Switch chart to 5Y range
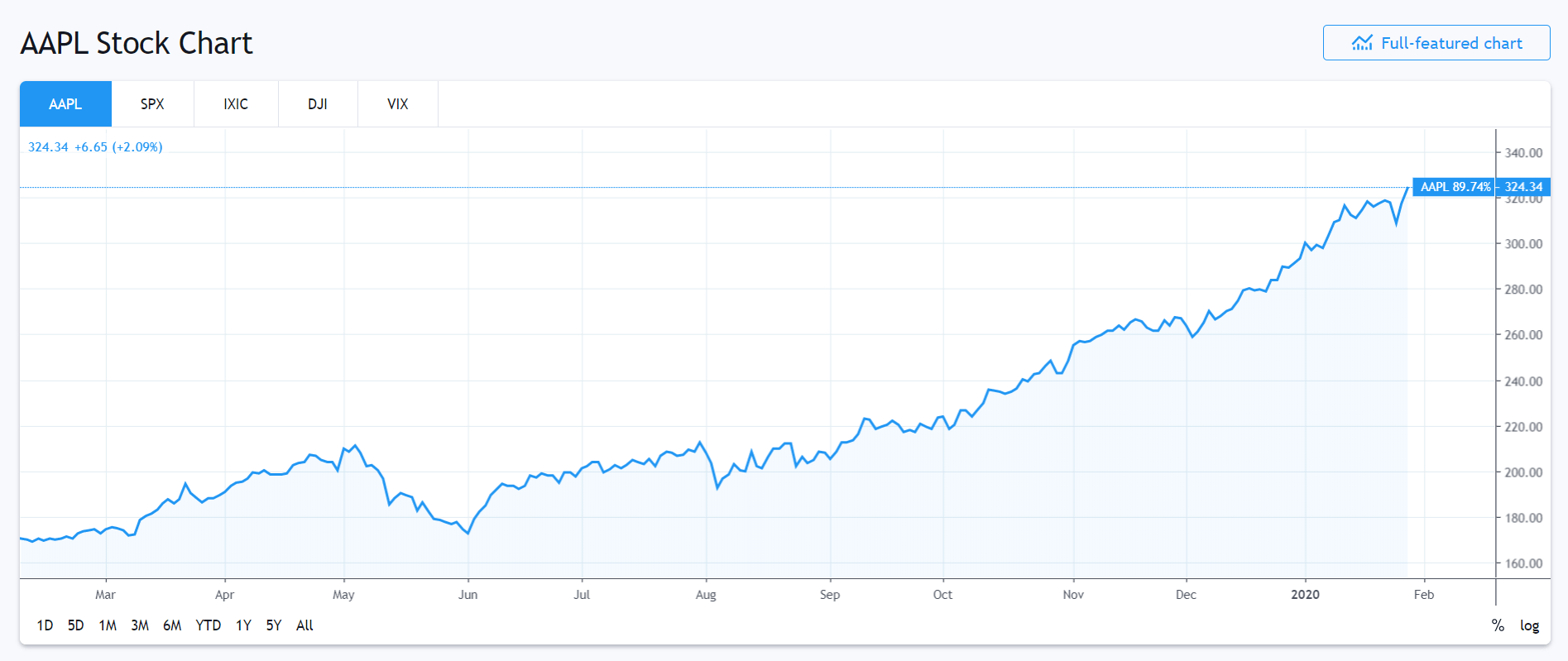The width and height of the screenshot is (1568, 661). pyautogui.click(x=274, y=625)
